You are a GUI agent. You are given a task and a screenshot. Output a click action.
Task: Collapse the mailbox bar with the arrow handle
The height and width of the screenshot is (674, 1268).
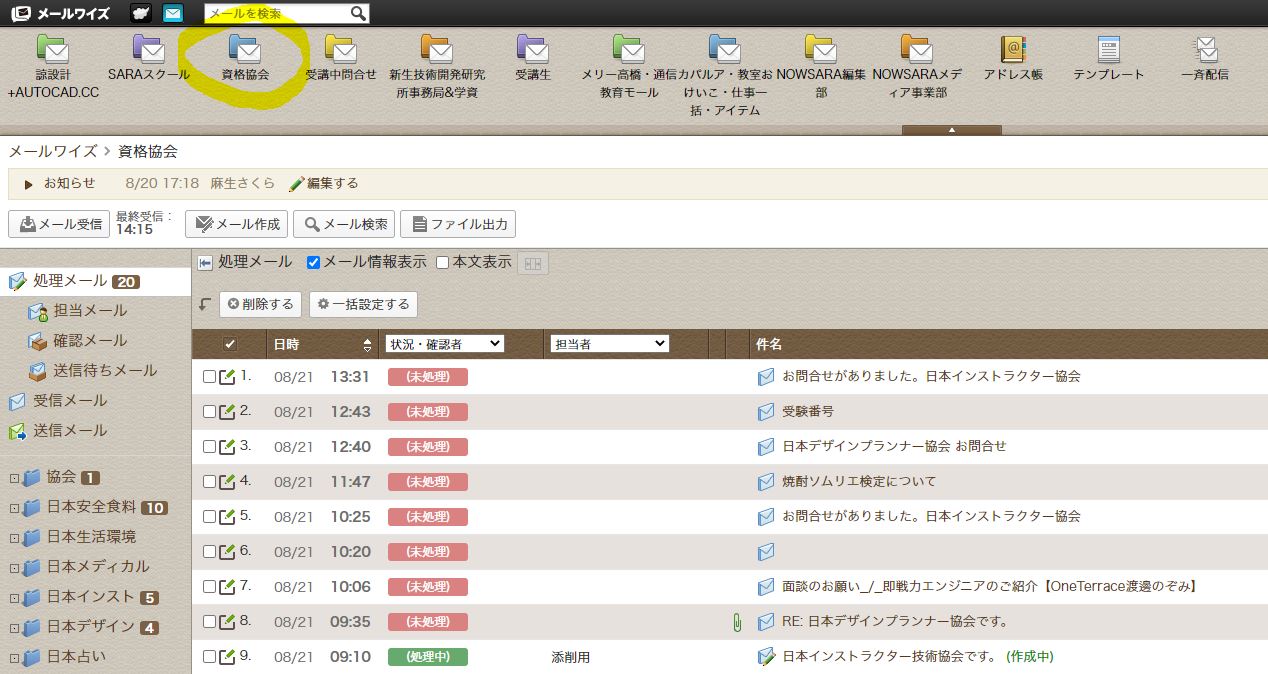click(x=951, y=130)
